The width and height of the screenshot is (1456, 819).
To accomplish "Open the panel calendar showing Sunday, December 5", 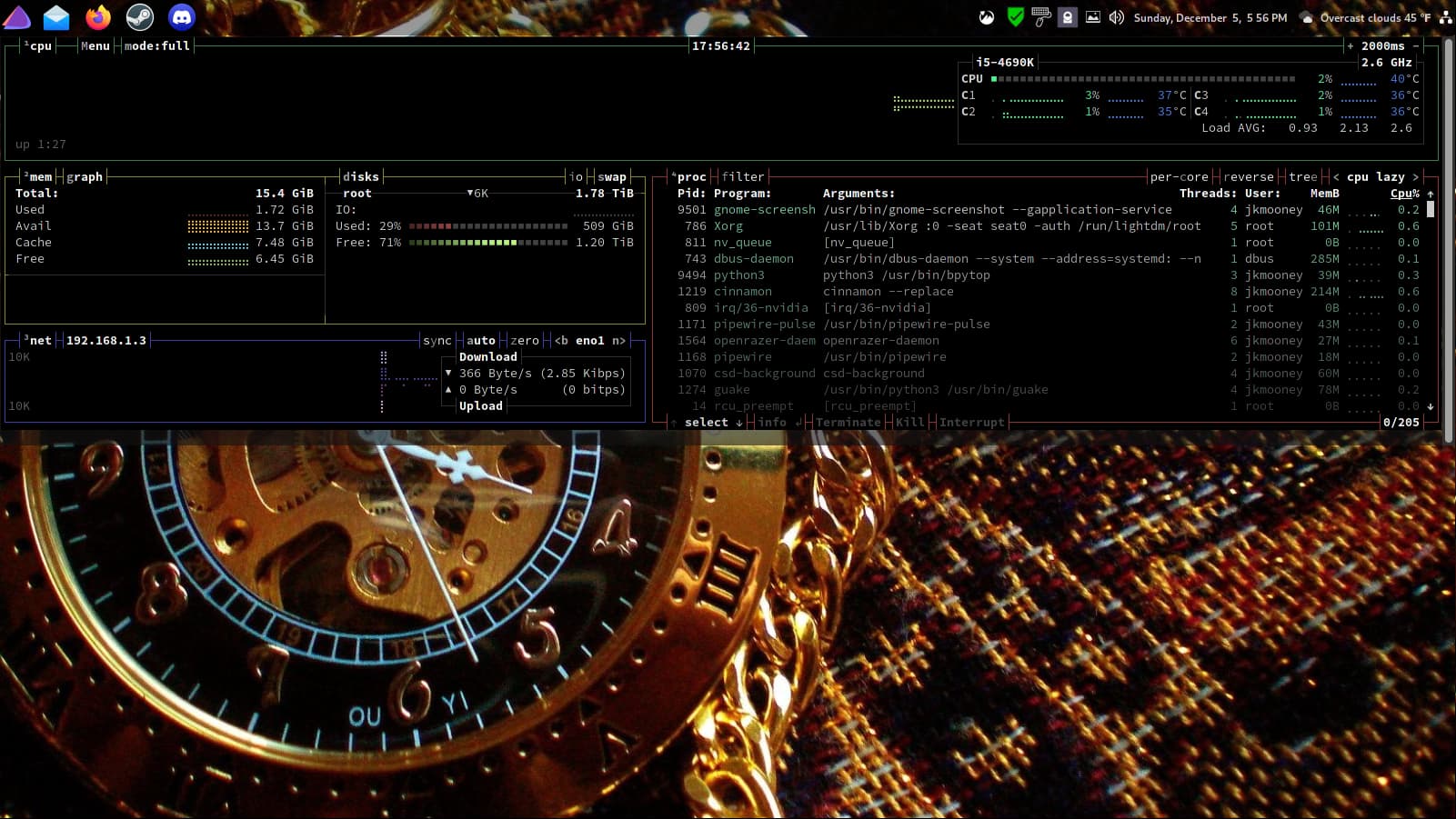I will [1210, 18].
